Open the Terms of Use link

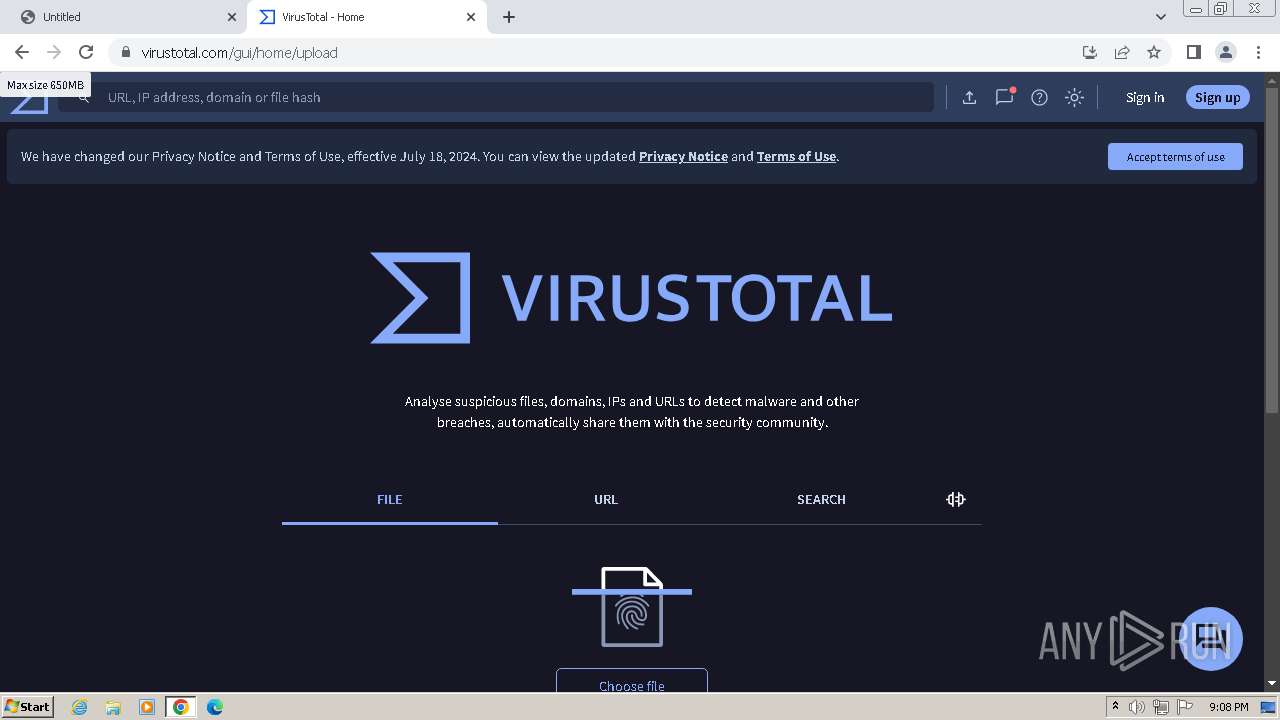coord(796,156)
